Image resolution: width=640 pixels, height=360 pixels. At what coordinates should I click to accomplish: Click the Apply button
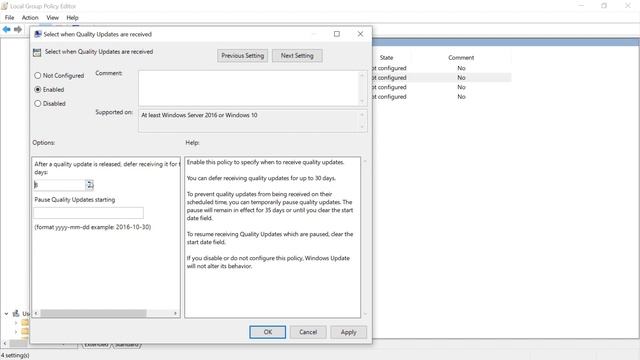click(x=349, y=332)
